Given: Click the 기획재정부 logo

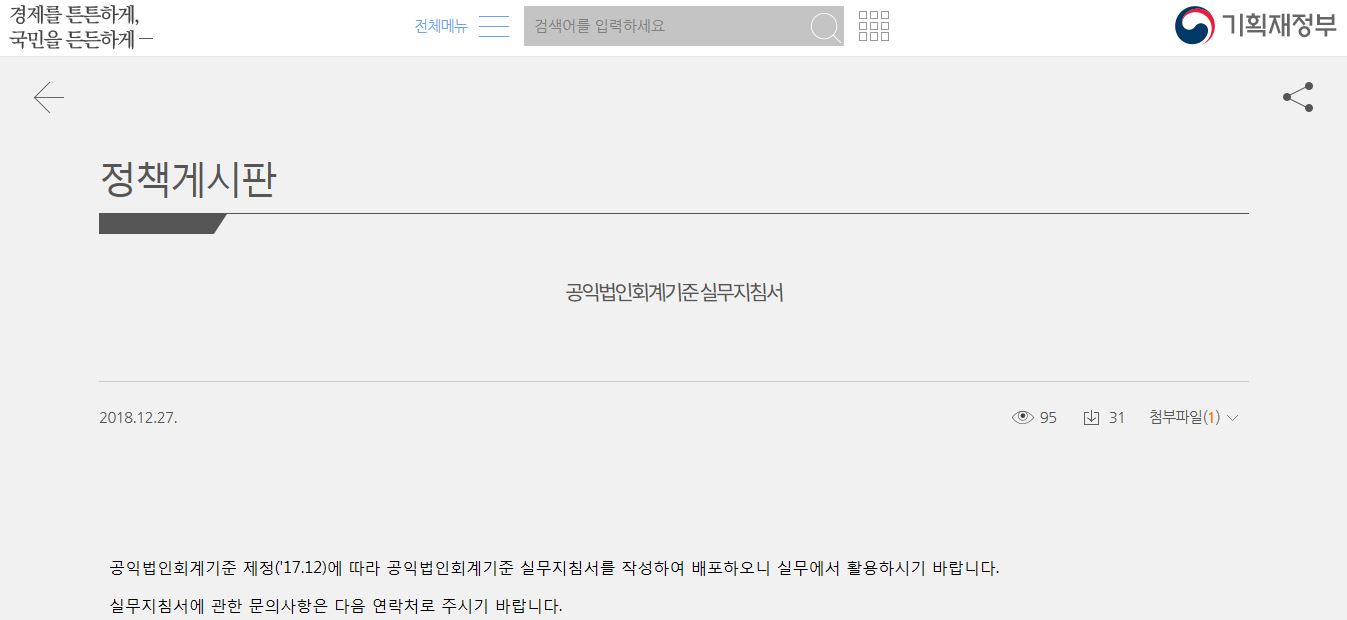Looking at the screenshot, I should tap(1255, 26).
